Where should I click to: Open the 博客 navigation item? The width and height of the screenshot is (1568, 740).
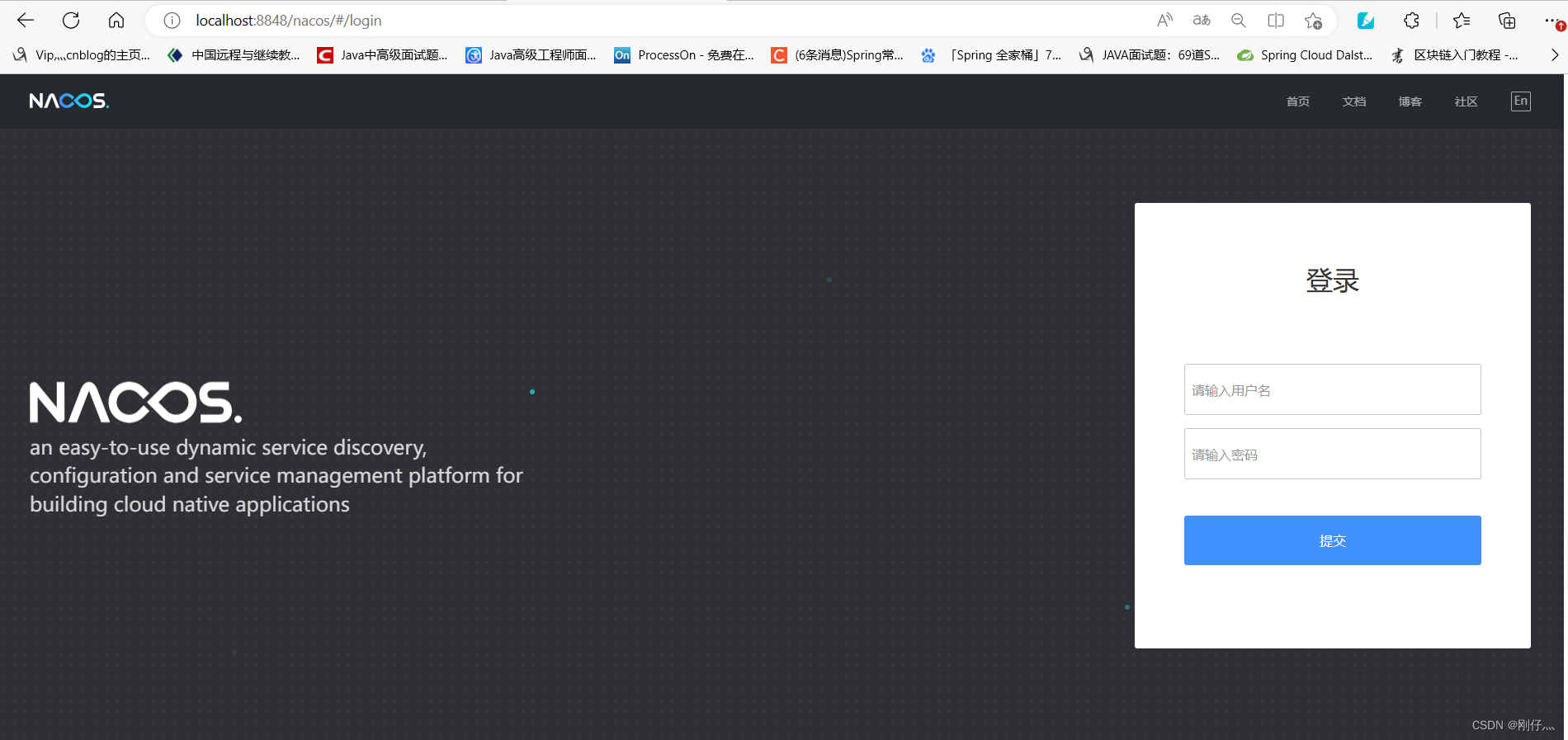(x=1410, y=101)
